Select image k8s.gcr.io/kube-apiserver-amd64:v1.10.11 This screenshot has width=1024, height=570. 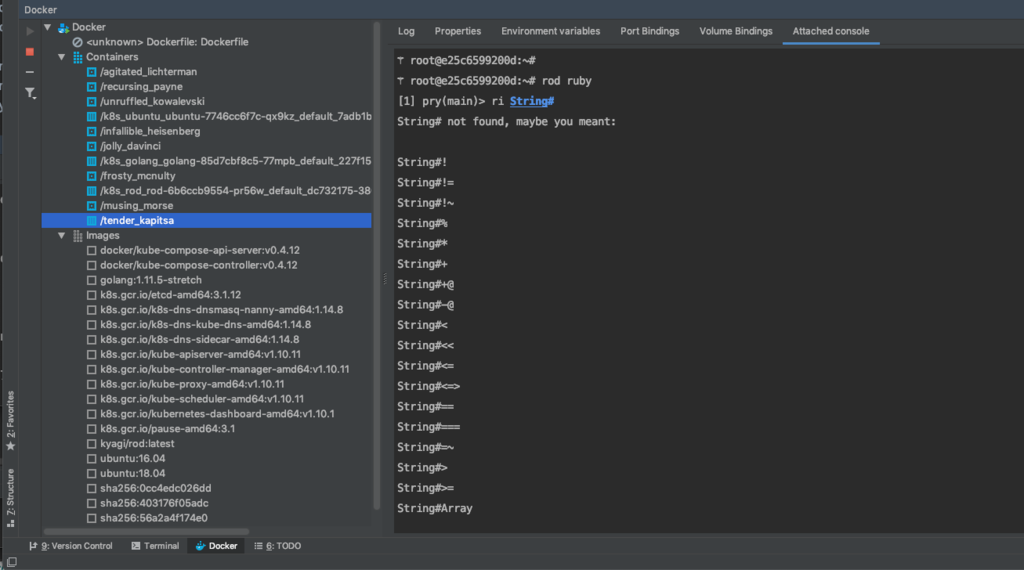[x=200, y=355]
